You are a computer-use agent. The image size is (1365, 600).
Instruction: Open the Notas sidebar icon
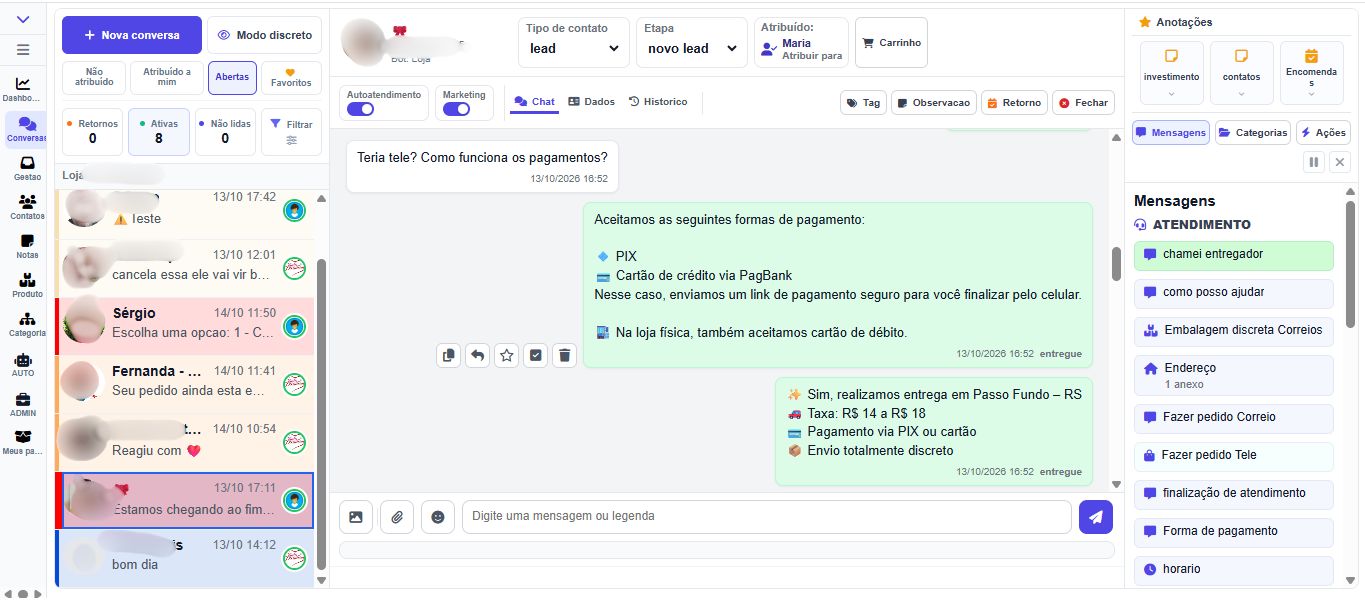[27, 246]
